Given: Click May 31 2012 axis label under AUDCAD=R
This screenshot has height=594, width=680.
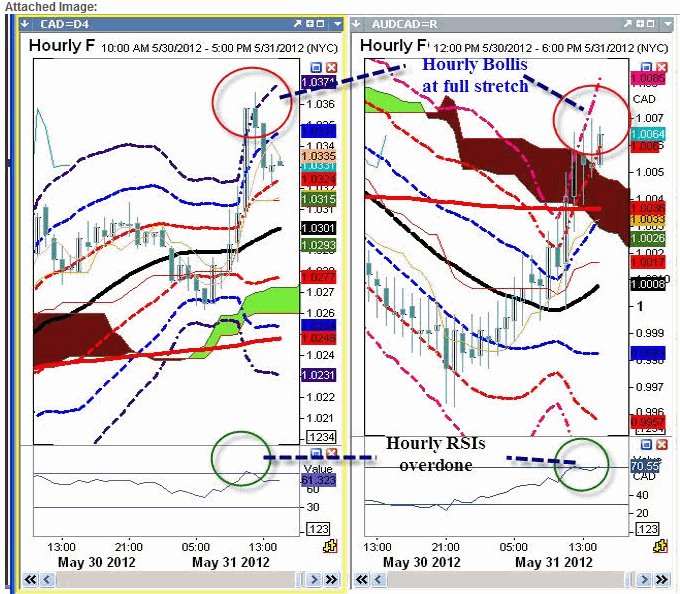Looking at the screenshot, I should coord(553,562).
